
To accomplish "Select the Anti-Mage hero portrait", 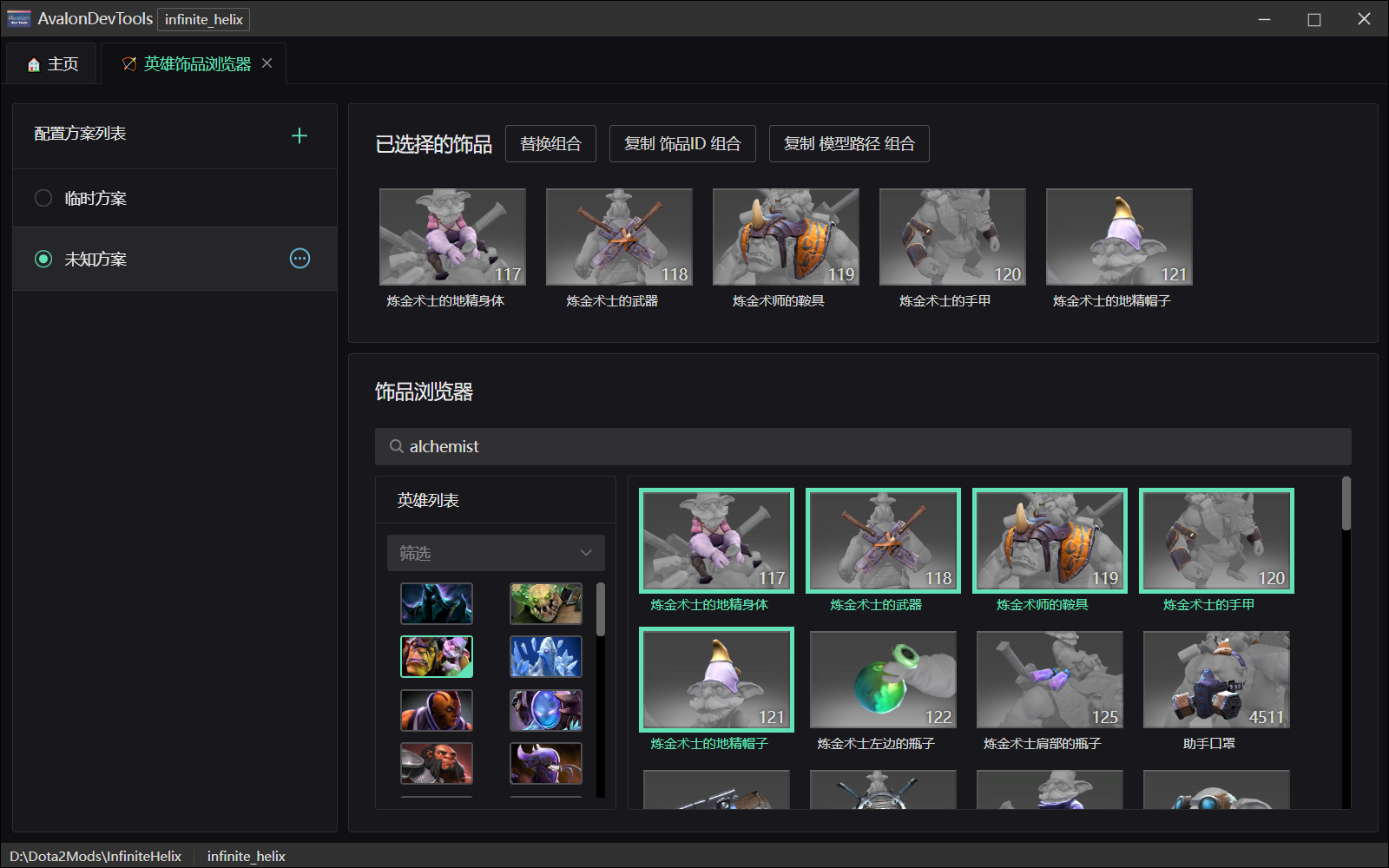I will coord(437,711).
